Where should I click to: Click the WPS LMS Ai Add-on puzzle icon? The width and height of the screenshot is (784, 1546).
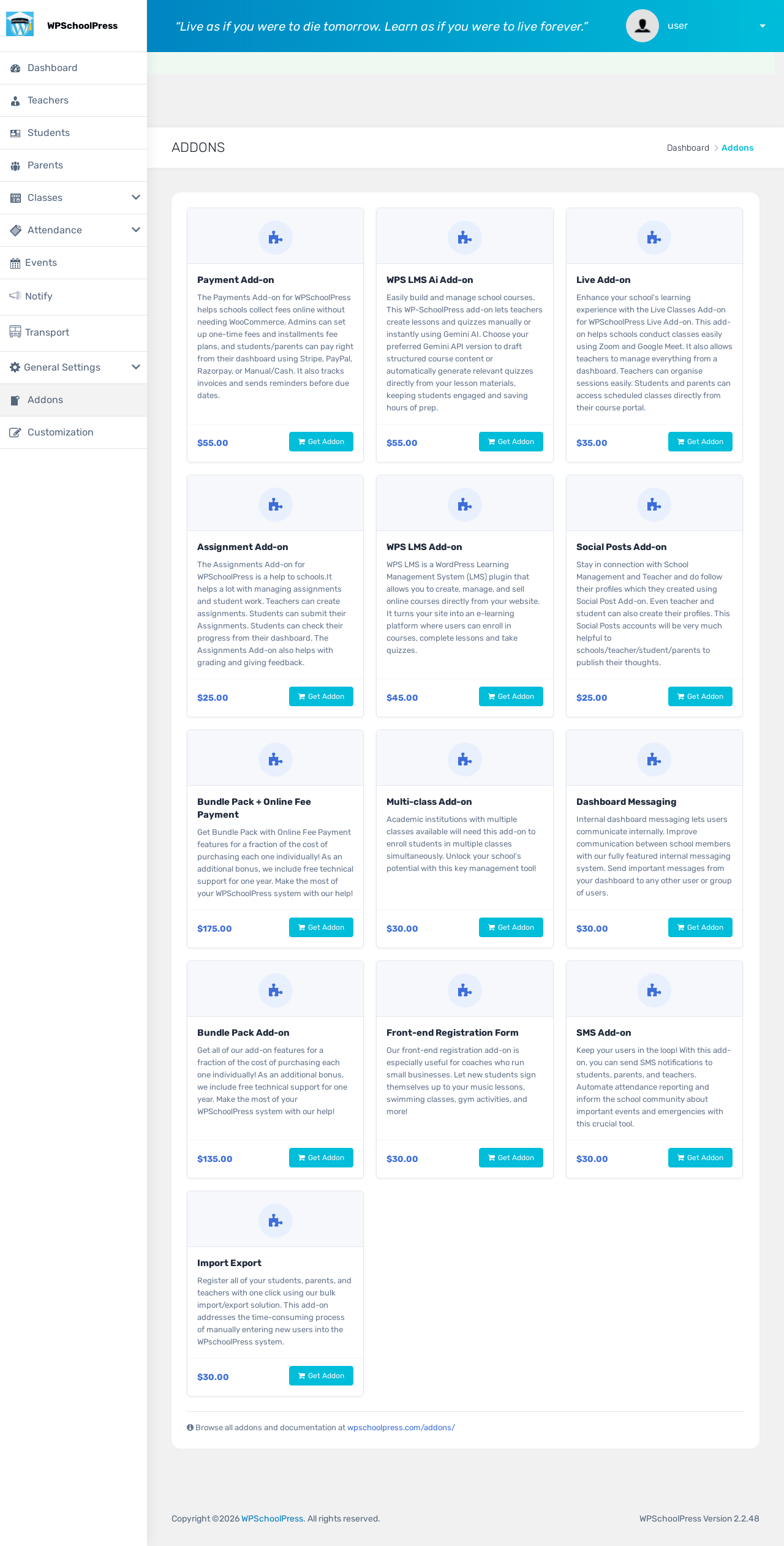pyautogui.click(x=465, y=238)
